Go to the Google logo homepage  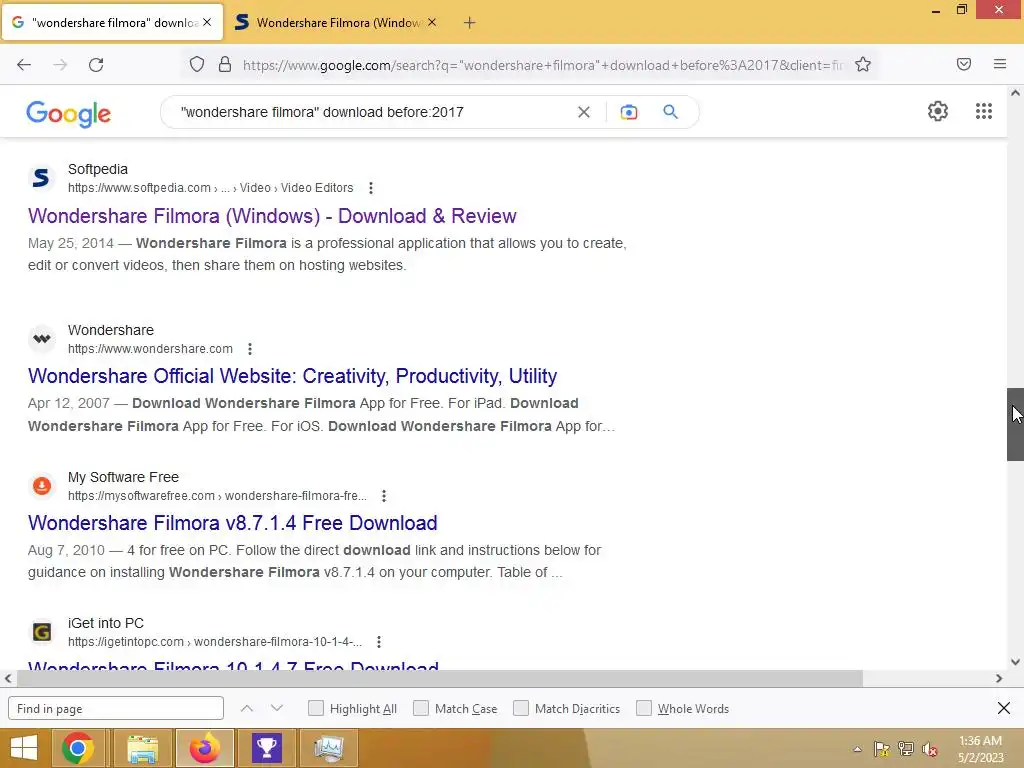pos(69,114)
